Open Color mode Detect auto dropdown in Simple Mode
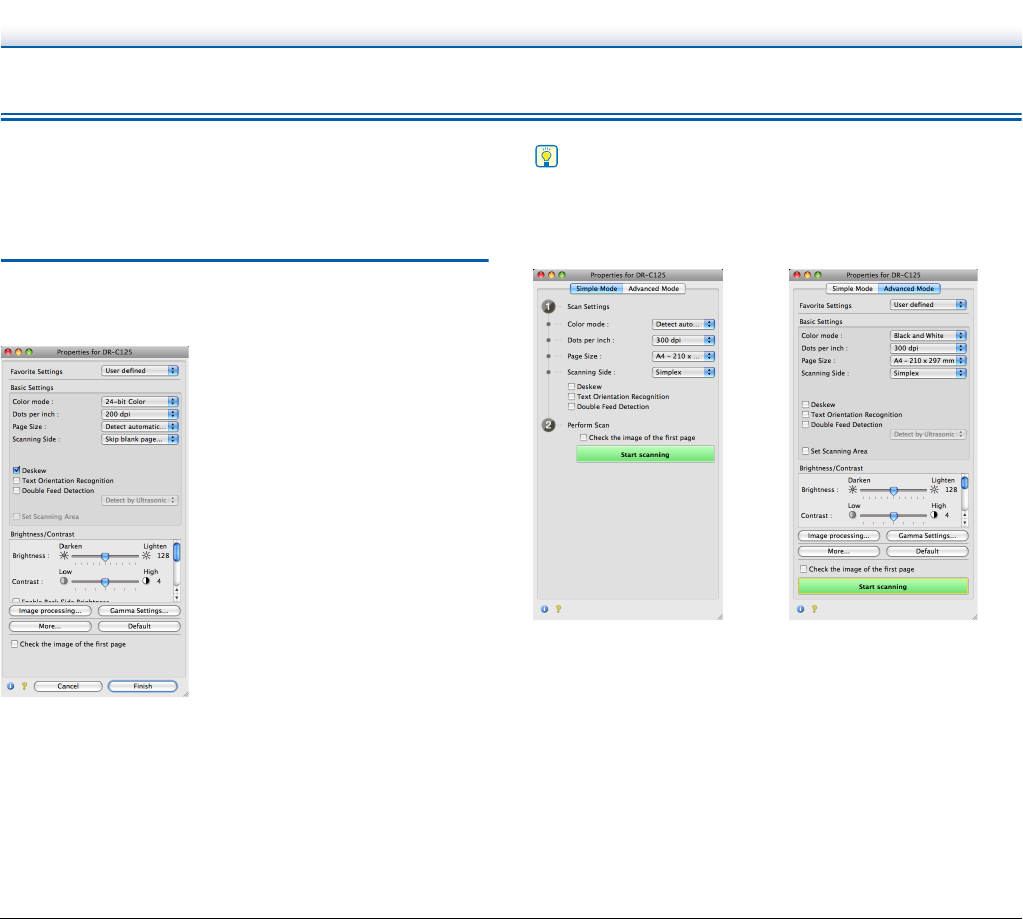Screen dimensions: 1023x919 tap(683, 324)
